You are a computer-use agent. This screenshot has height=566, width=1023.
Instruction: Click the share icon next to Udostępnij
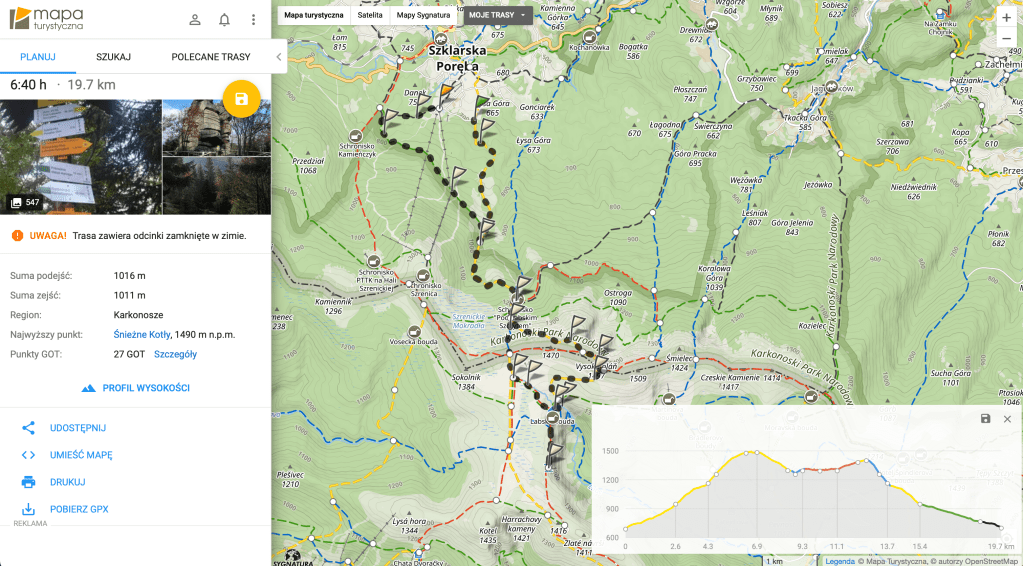[29, 428]
